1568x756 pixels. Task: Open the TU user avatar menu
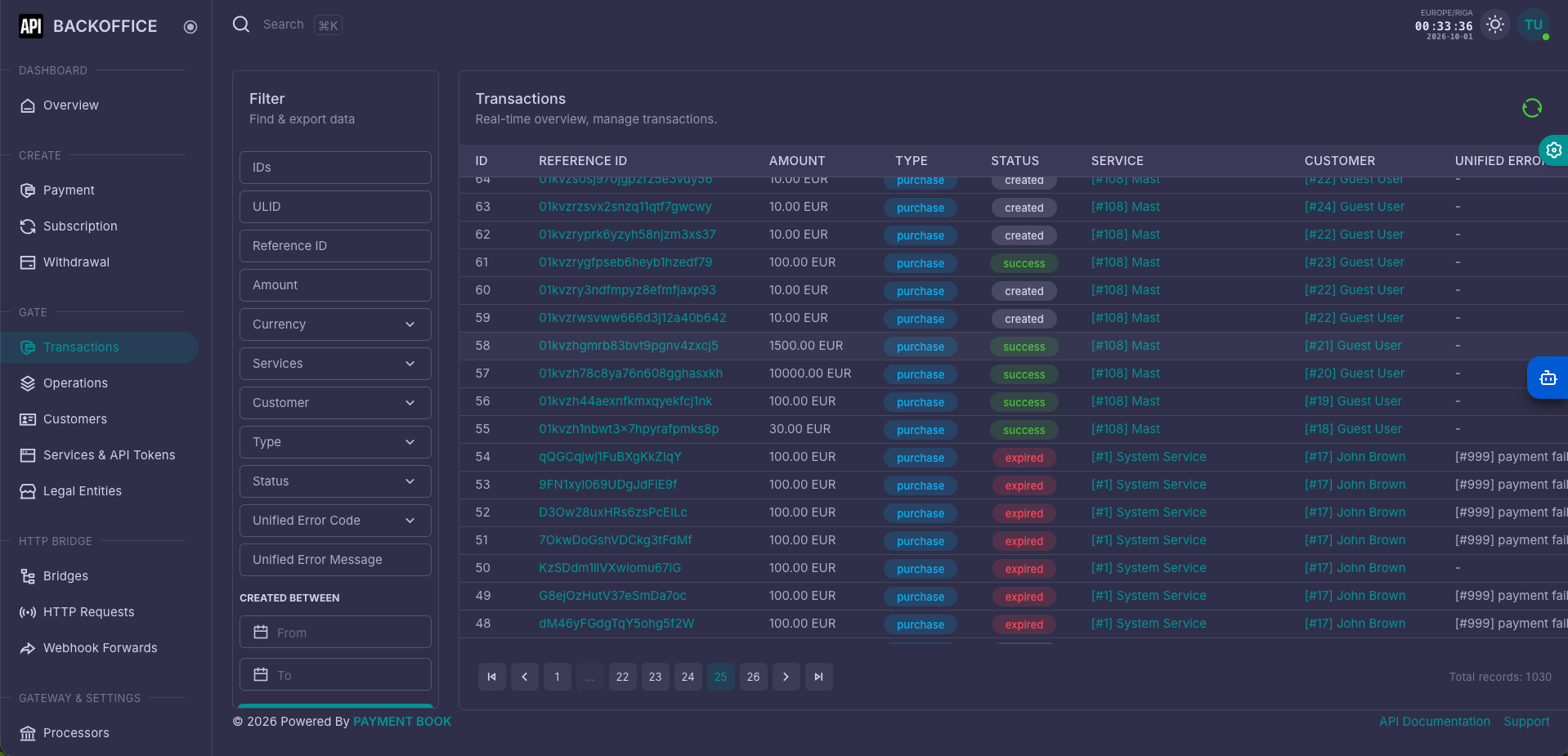coord(1534,25)
